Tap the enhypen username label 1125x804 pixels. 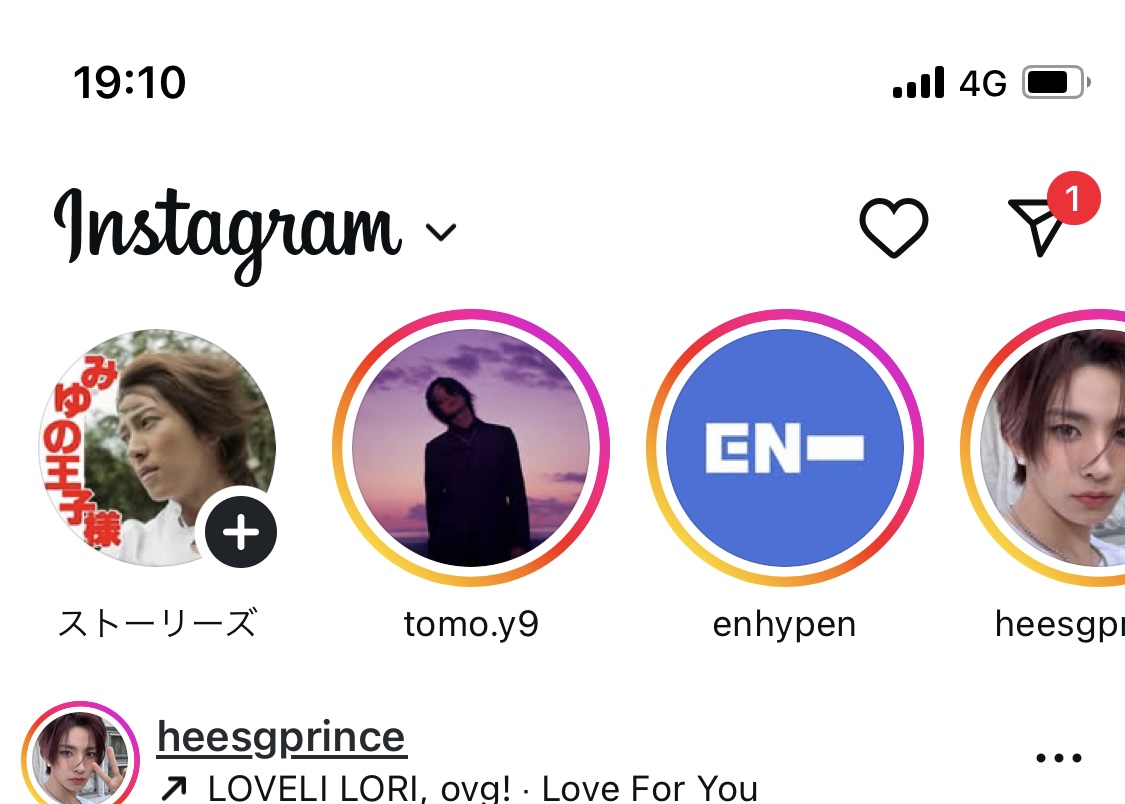pyautogui.click(x=784, y=624)
